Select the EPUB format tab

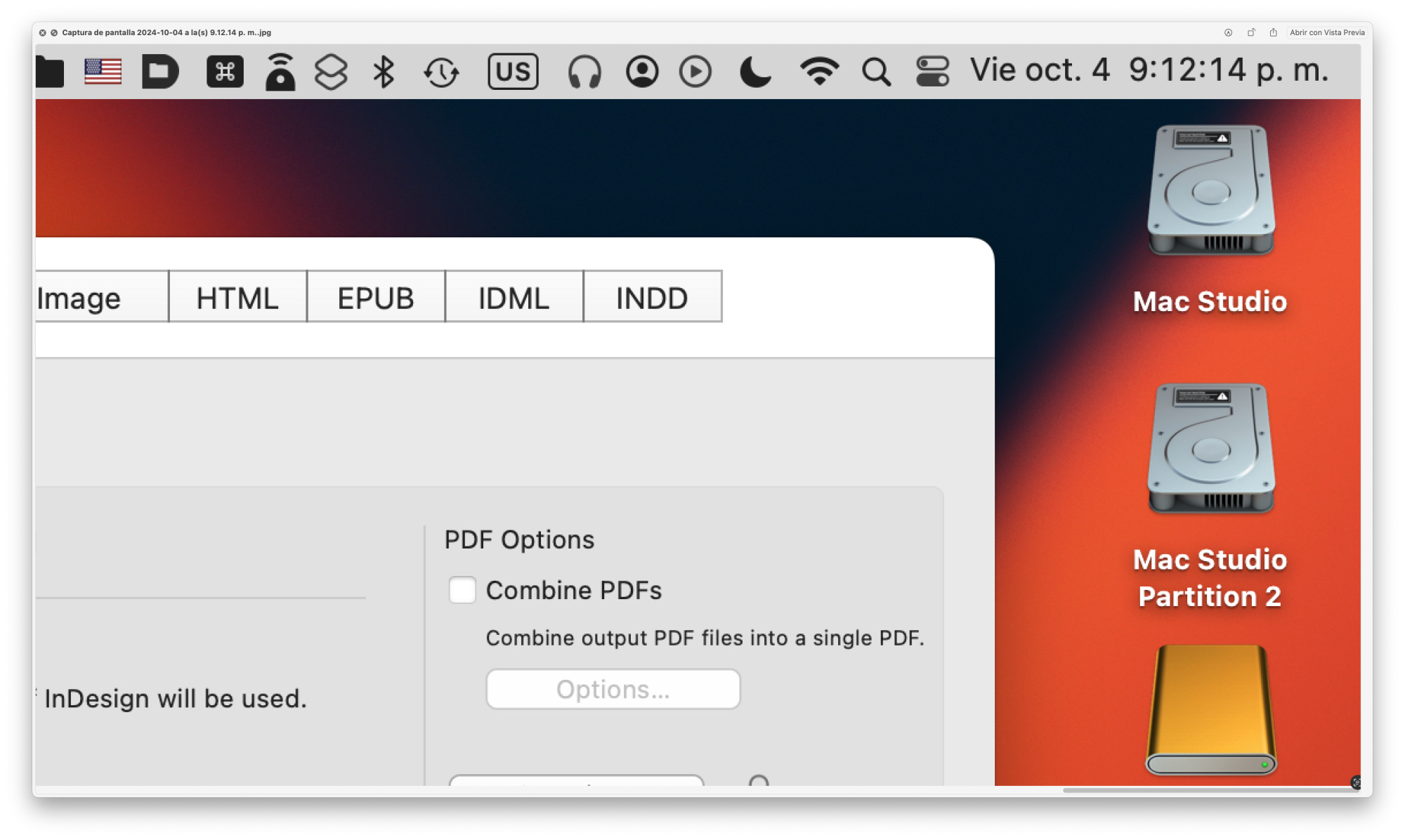coord(376,298)
